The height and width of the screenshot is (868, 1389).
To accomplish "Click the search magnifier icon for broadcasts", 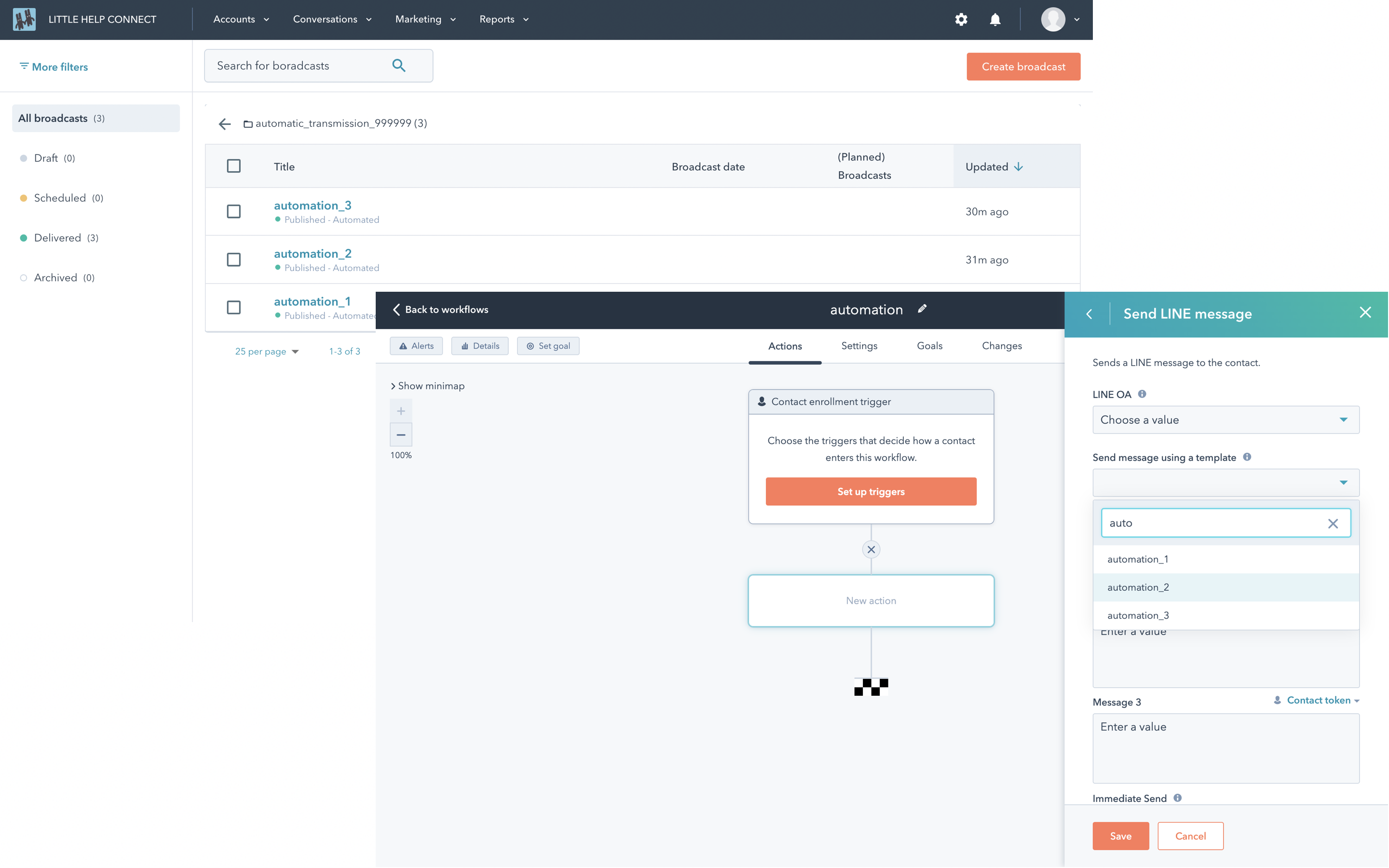I will click(399, 66).
